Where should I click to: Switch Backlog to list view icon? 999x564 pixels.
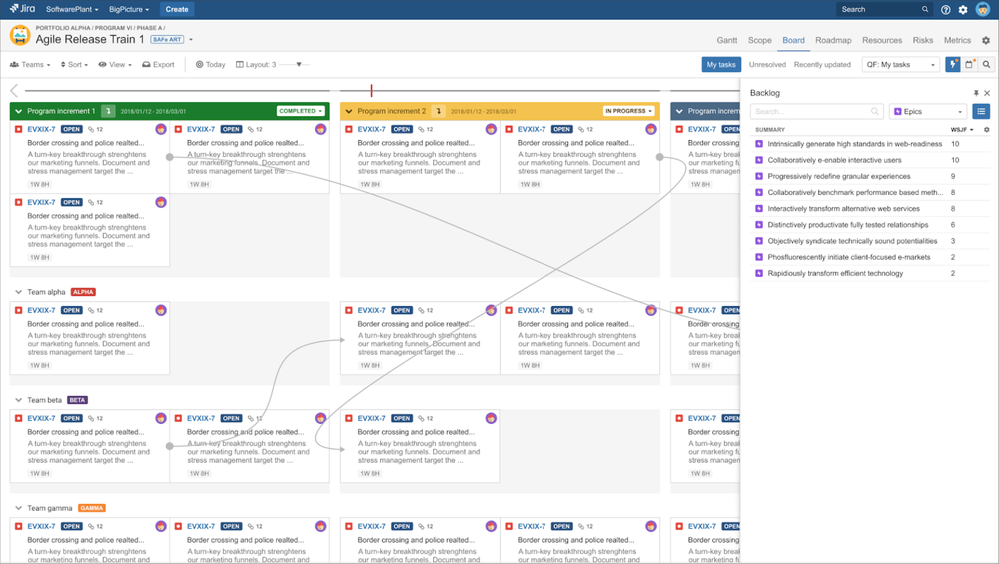981,112
